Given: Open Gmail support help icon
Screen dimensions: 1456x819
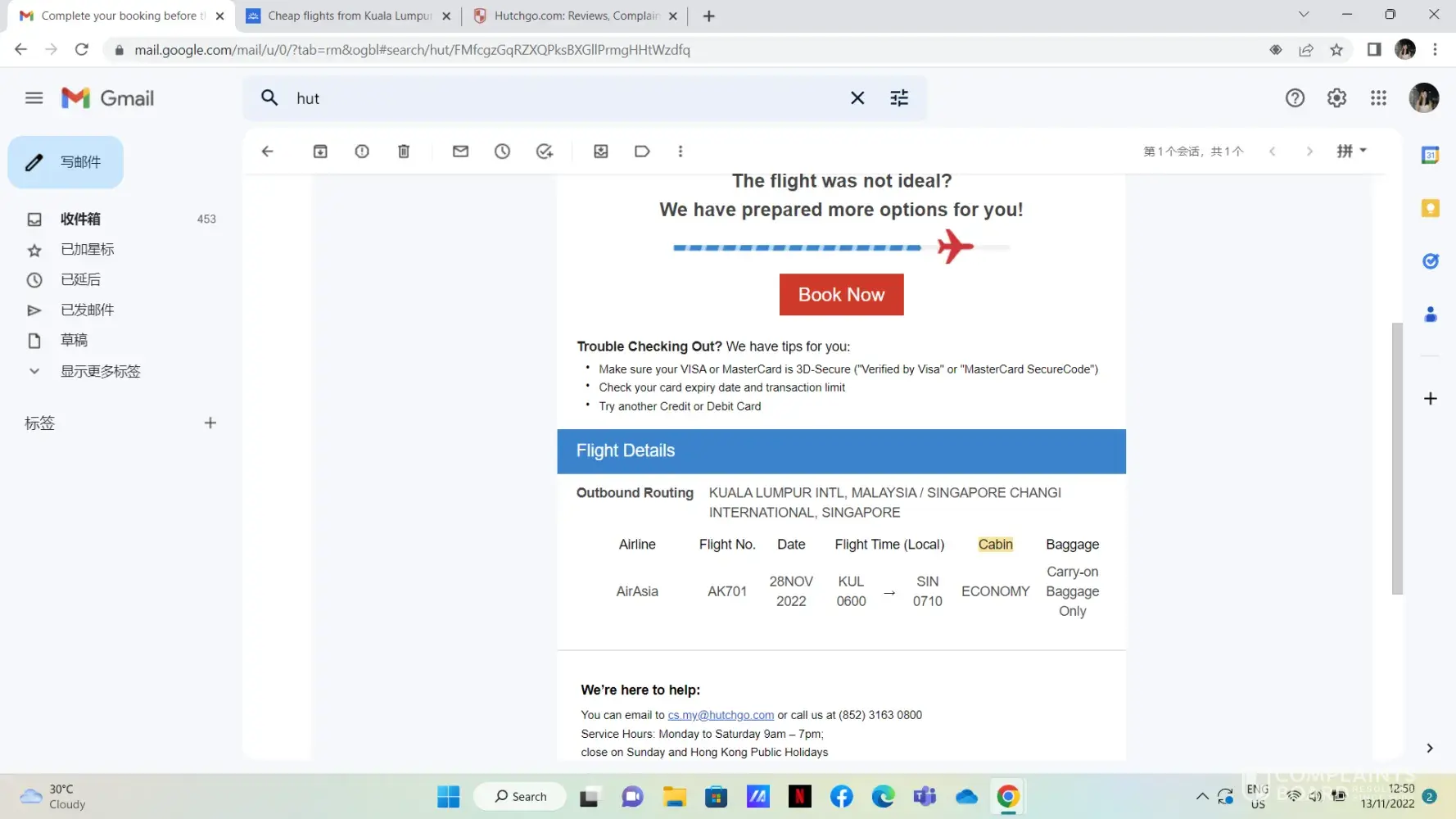Looking at the screenshot, I should tap(1295, 98).
